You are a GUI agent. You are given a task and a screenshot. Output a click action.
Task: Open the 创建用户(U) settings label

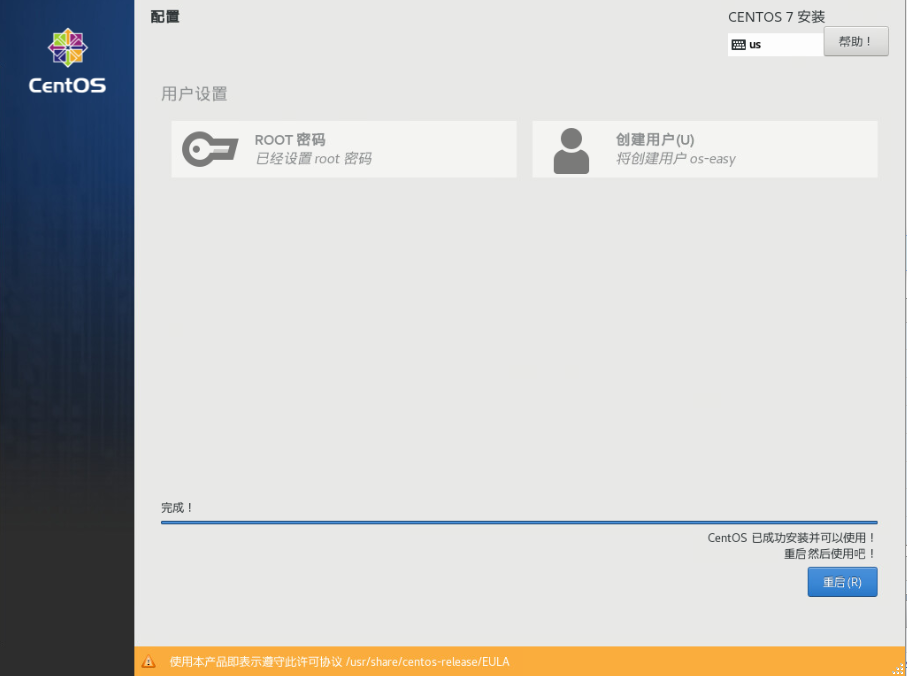pos(655,140)
